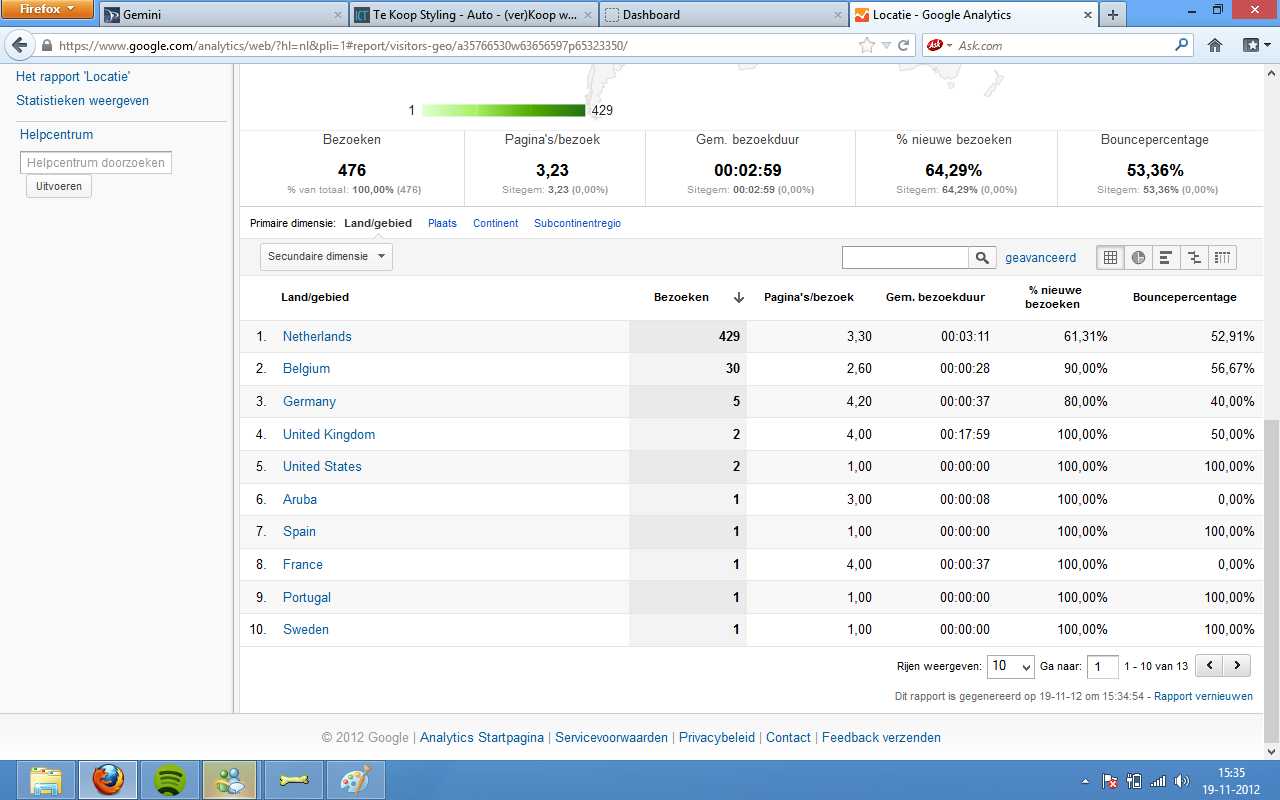This screenshot has width=1280, height=800.
Task: Switch to the data table view icon
Action: (1110, 258)
